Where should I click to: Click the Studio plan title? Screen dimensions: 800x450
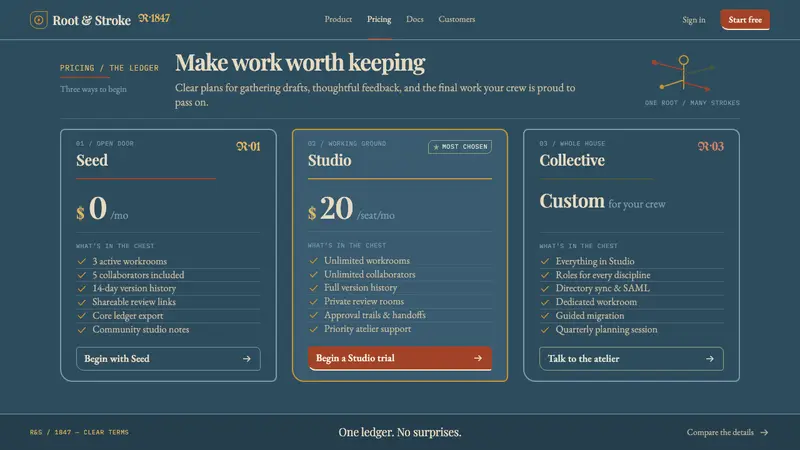(x=330, y=160)
